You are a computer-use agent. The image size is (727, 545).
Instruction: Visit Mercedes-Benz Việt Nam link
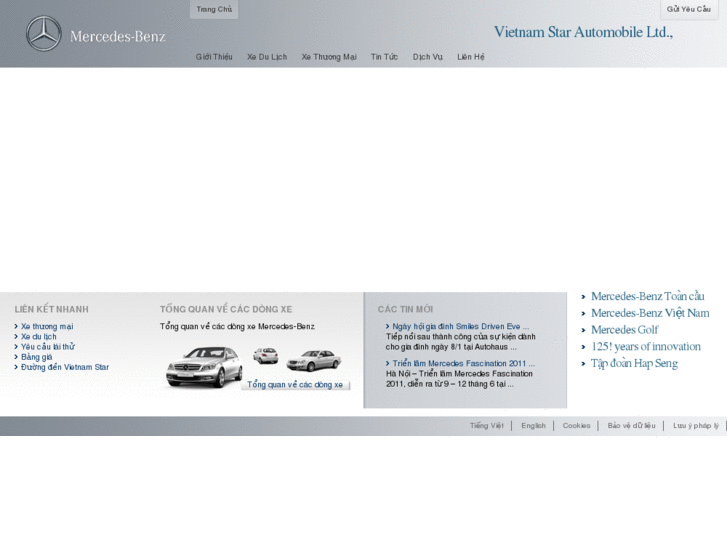650,313
